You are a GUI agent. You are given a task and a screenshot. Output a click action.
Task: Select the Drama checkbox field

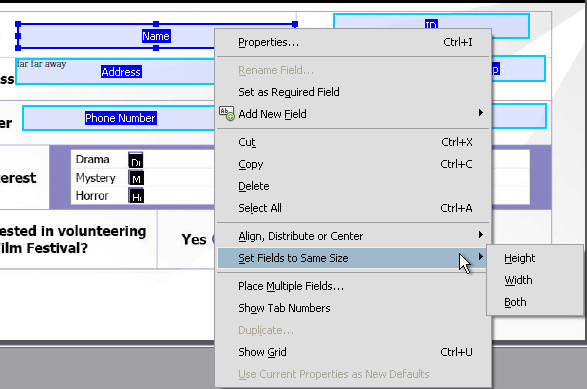[x=136, y=160]
